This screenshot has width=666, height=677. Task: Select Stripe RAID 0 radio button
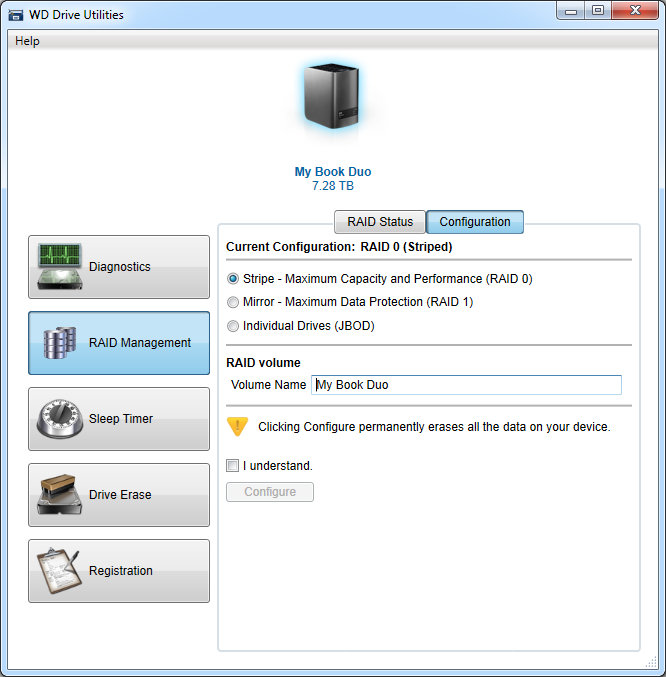click(x=233, y=279)
